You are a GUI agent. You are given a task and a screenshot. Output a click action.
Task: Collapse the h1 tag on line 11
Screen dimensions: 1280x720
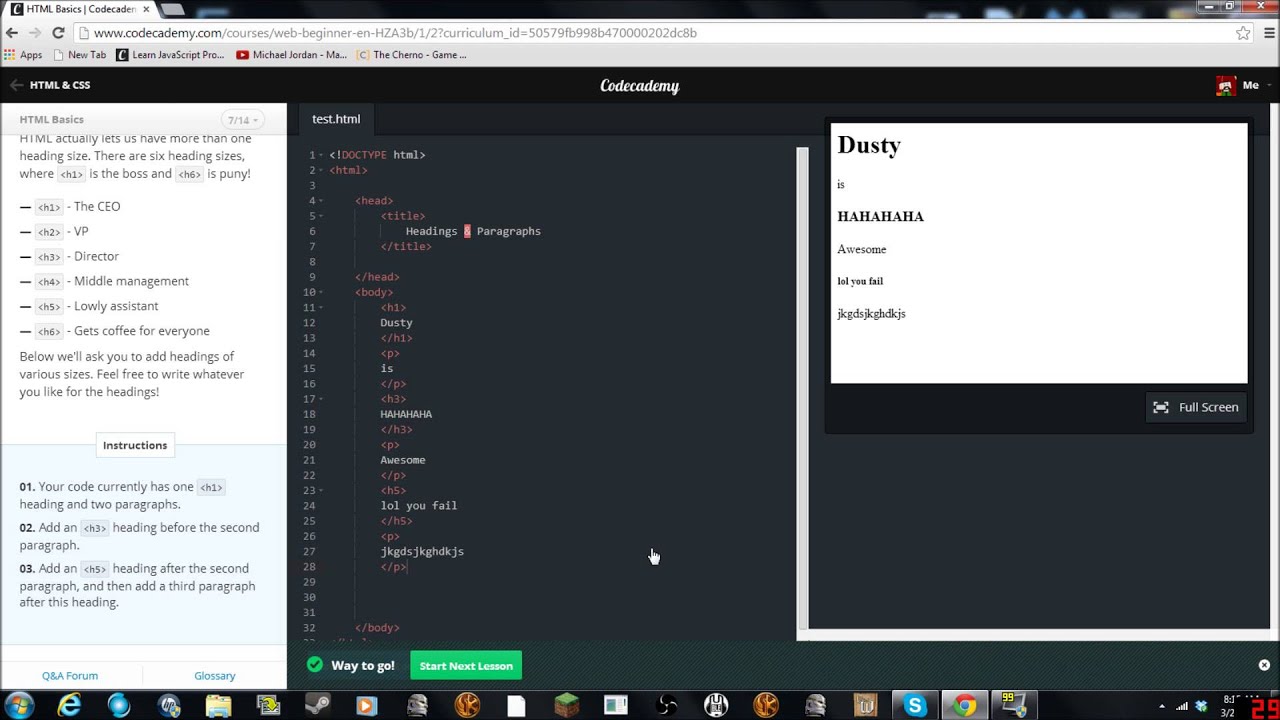pyautogui.click(x=320, y=307)
